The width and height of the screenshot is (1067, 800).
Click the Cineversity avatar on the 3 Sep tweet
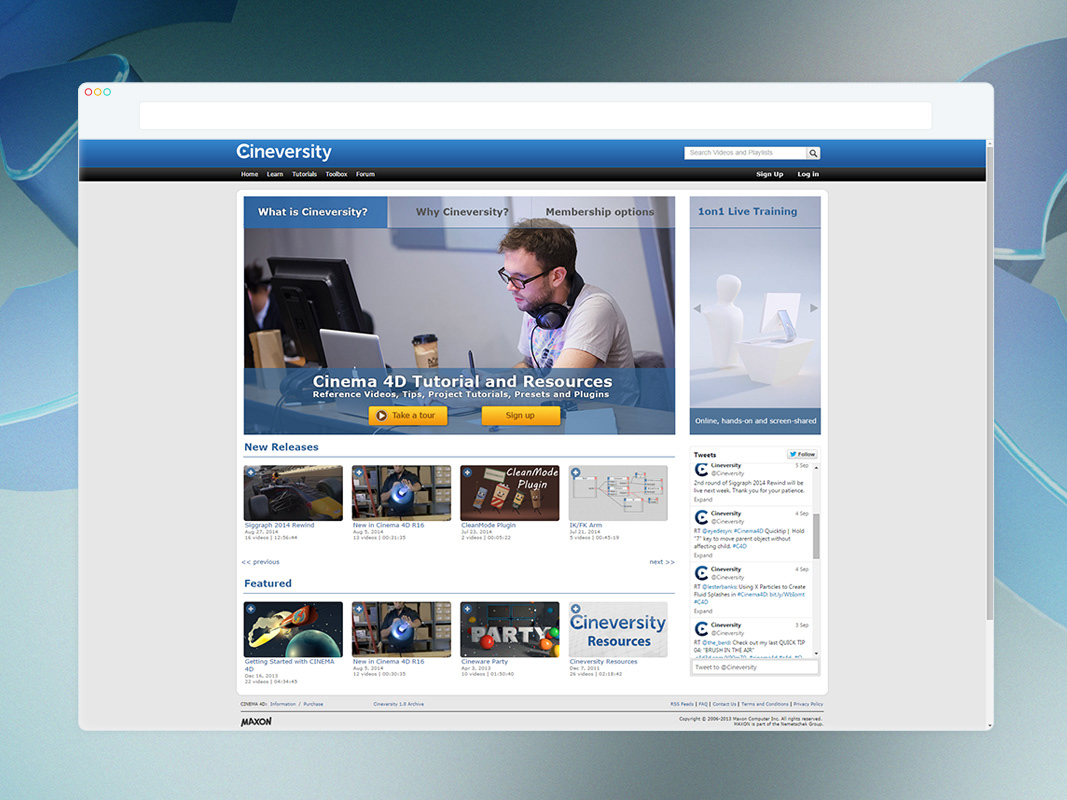click(701, 629)
